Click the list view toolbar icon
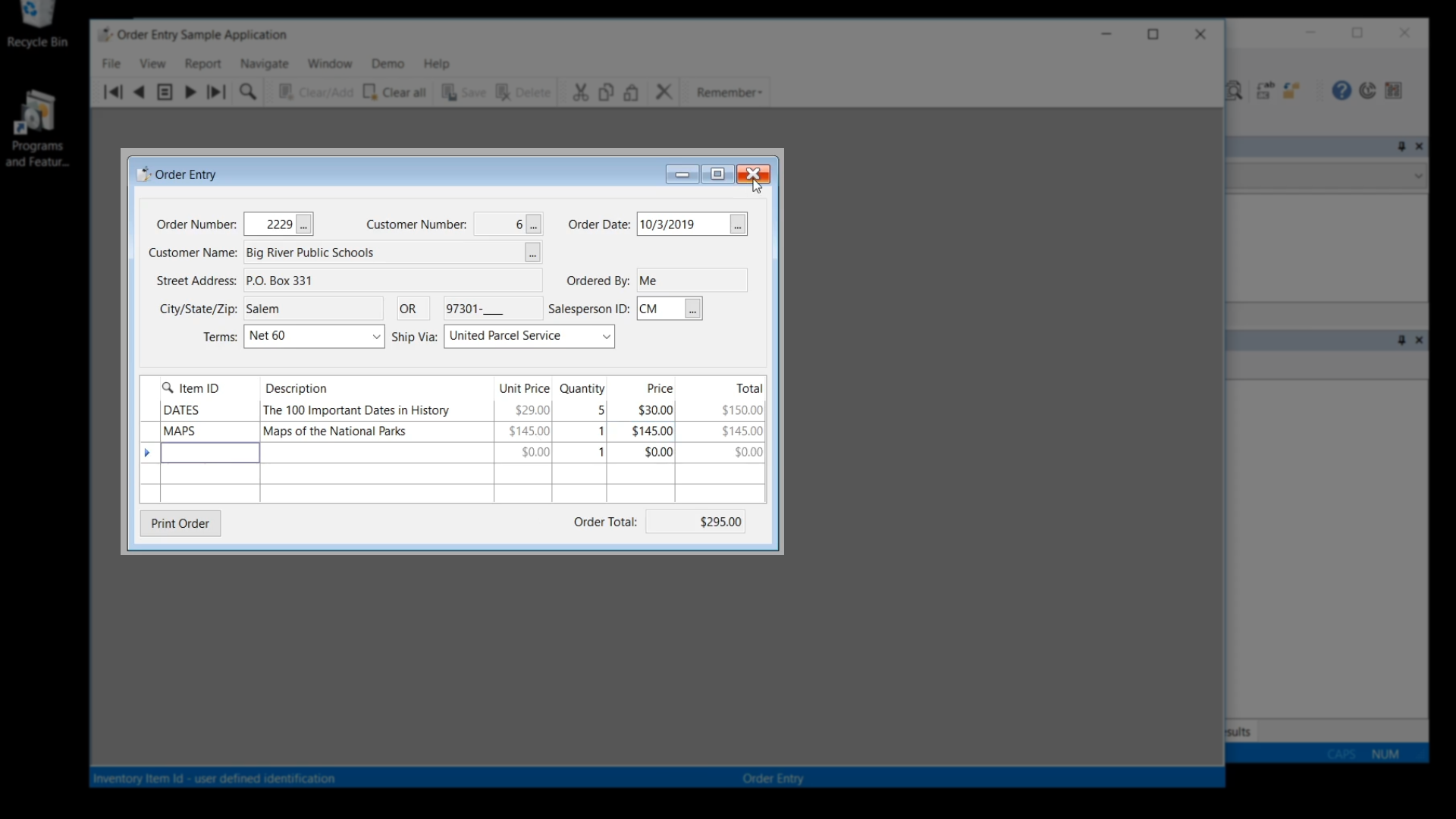The image size is (1456, 819). point(165,93)
